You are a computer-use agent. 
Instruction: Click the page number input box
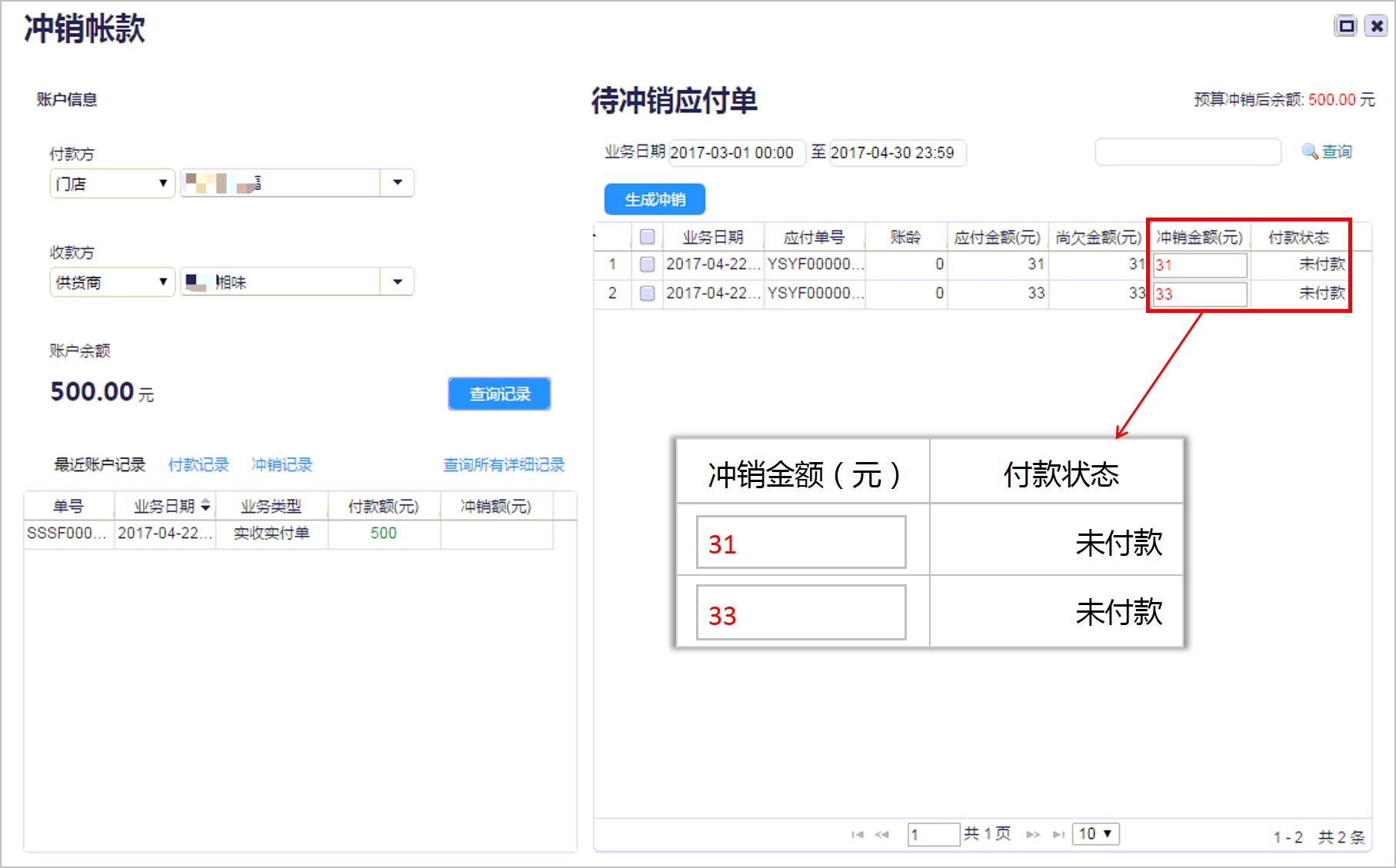click(x=934, y=834)
